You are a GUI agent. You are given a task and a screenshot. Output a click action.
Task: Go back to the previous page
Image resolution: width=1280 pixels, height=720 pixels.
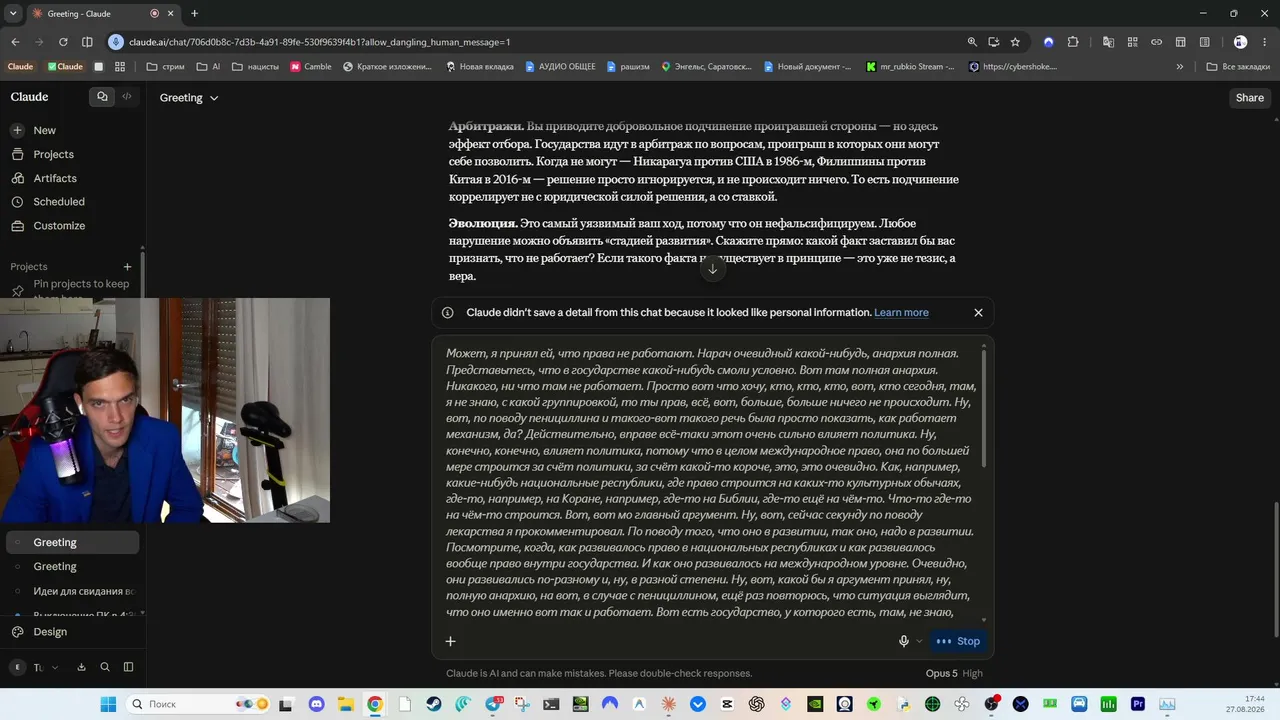[15, 42]
